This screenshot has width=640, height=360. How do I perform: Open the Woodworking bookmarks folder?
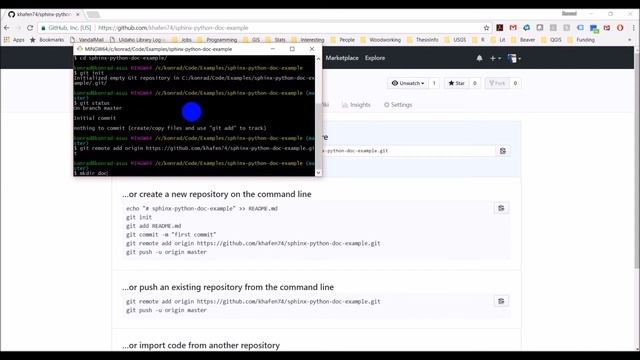[x=381, y=40]
